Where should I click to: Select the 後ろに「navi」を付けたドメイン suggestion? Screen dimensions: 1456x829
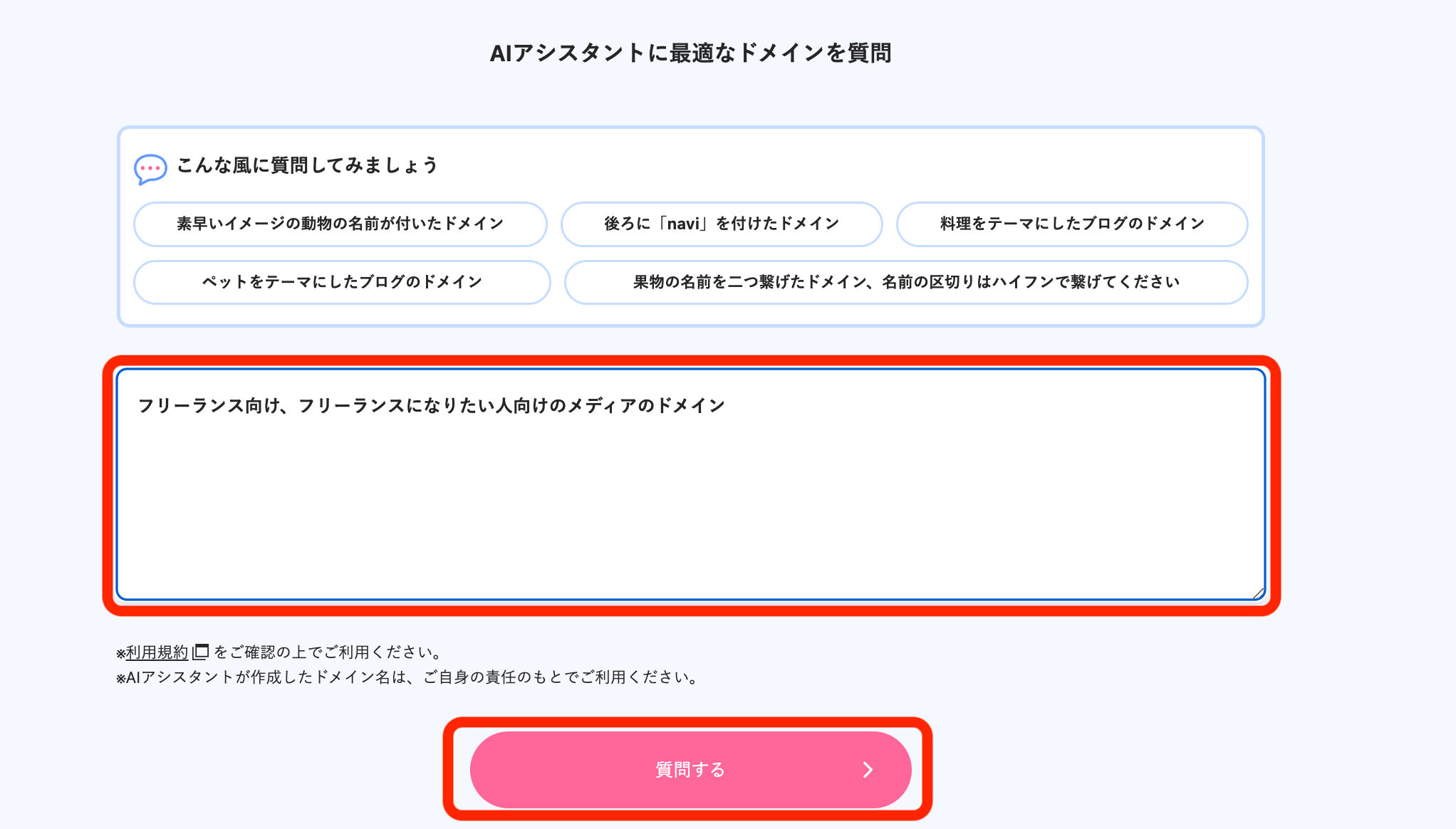(x=722, y=224)
